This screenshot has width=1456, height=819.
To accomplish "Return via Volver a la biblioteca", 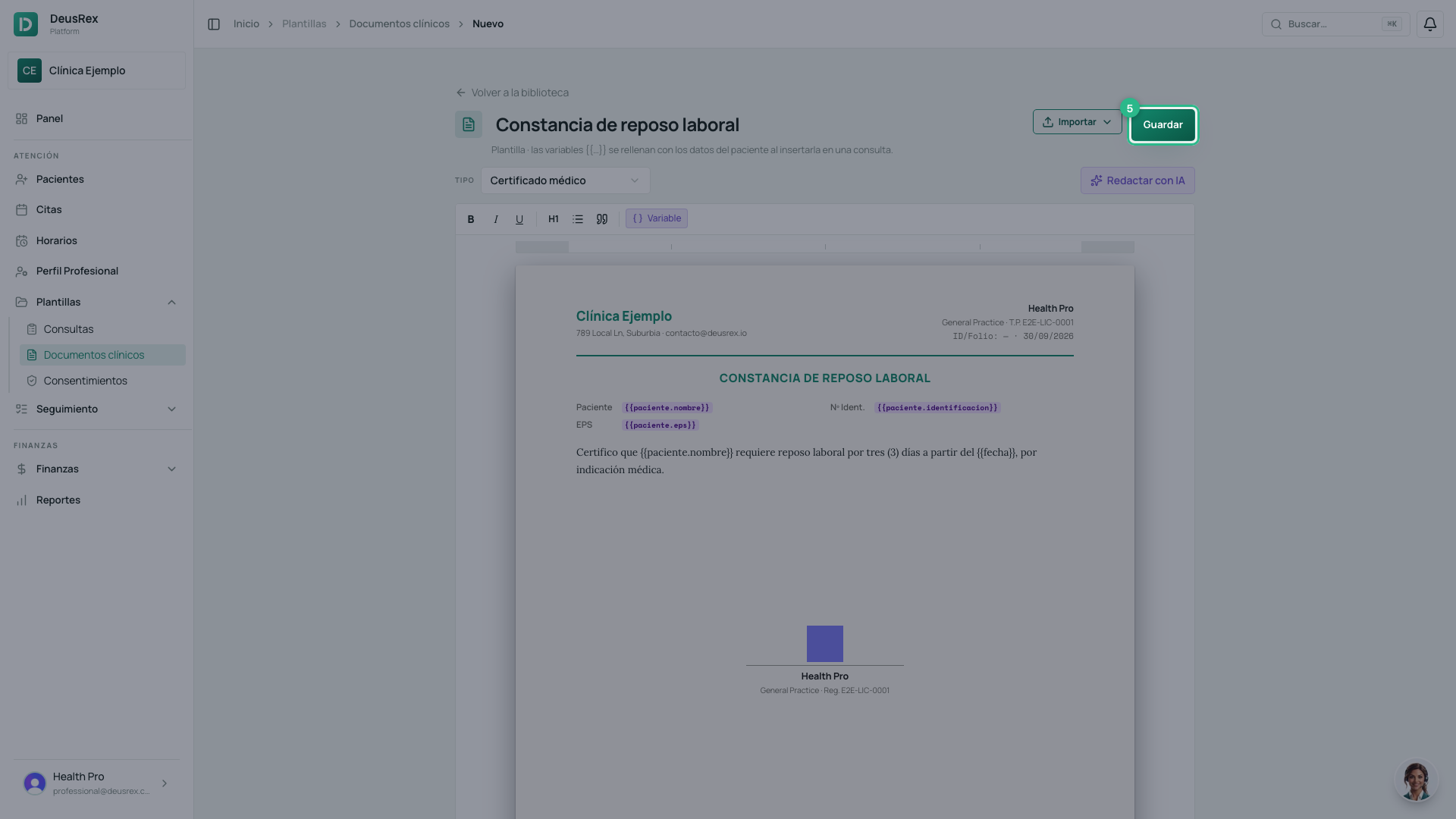I will tap(512, 93).
